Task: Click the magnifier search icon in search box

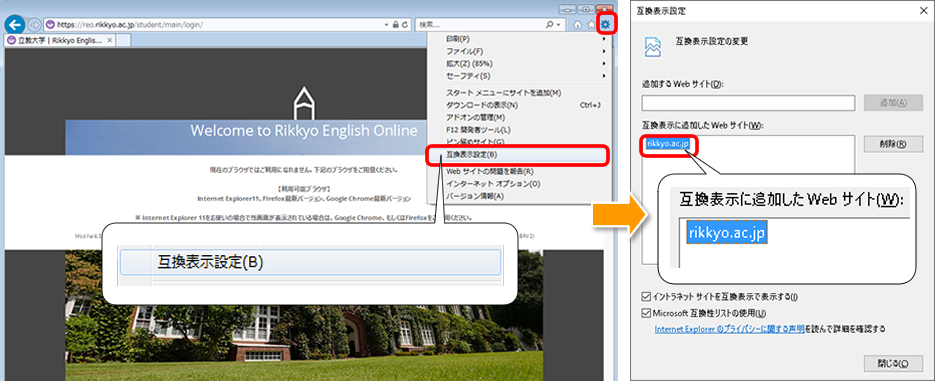Action: coord(549,24)
